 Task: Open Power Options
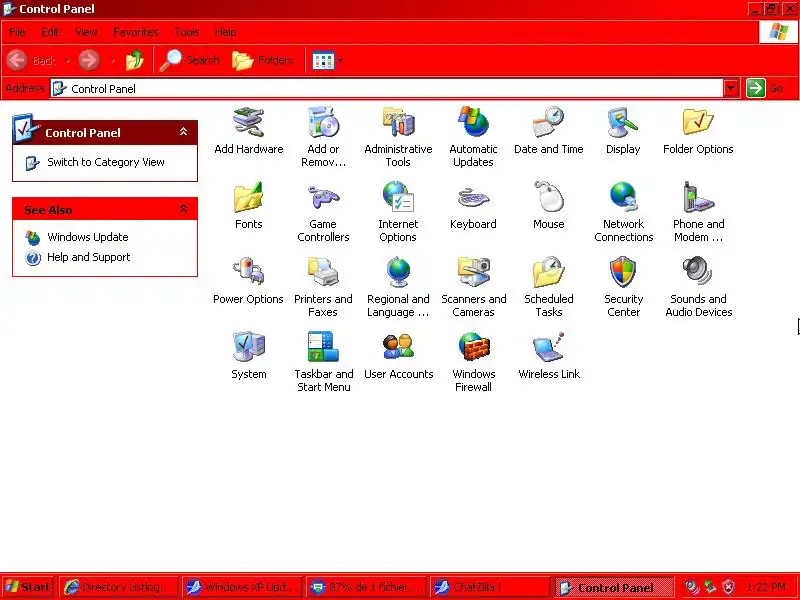click(248, 281)
